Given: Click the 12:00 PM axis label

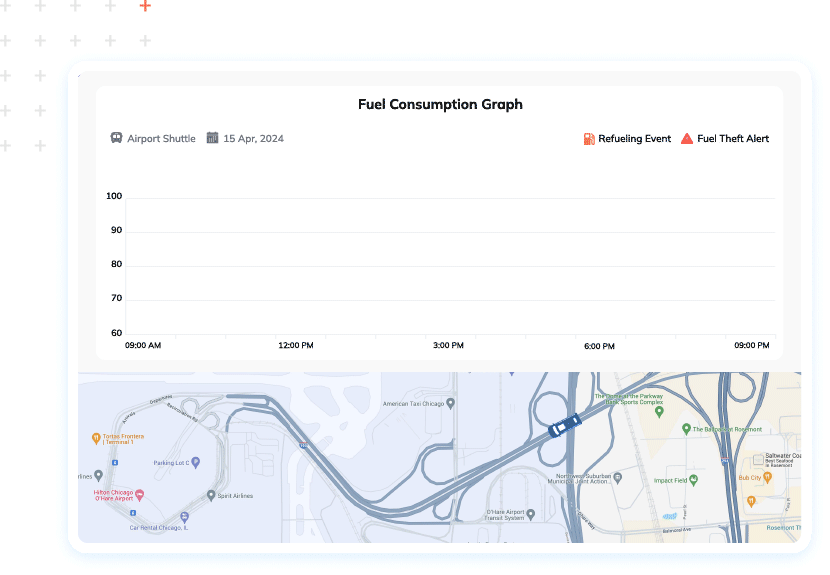Looking at the screenshot, I should coord(296,345).
